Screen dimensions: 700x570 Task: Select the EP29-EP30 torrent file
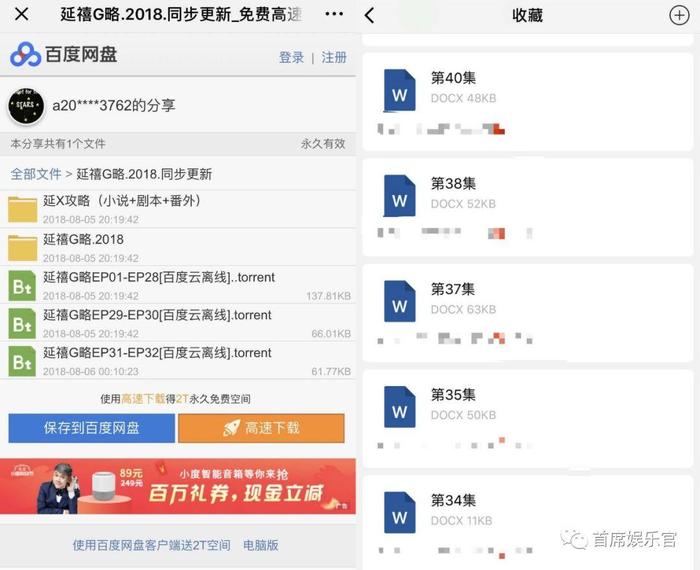click(x=178, y=323)
